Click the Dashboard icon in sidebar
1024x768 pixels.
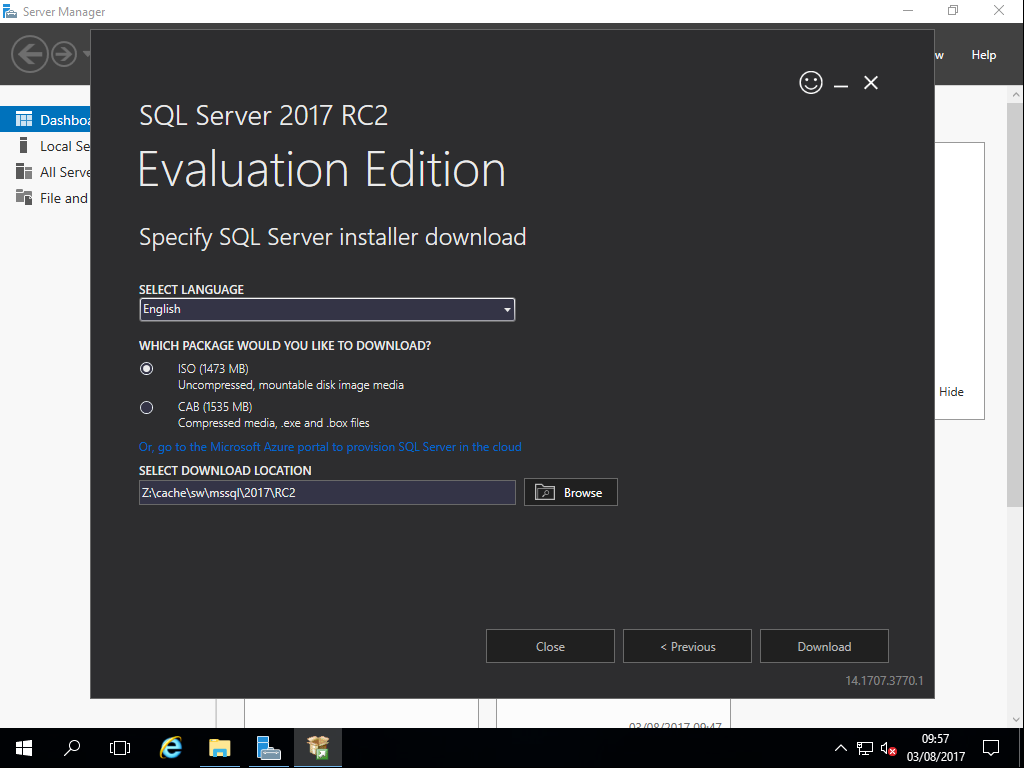coord(24,120)
